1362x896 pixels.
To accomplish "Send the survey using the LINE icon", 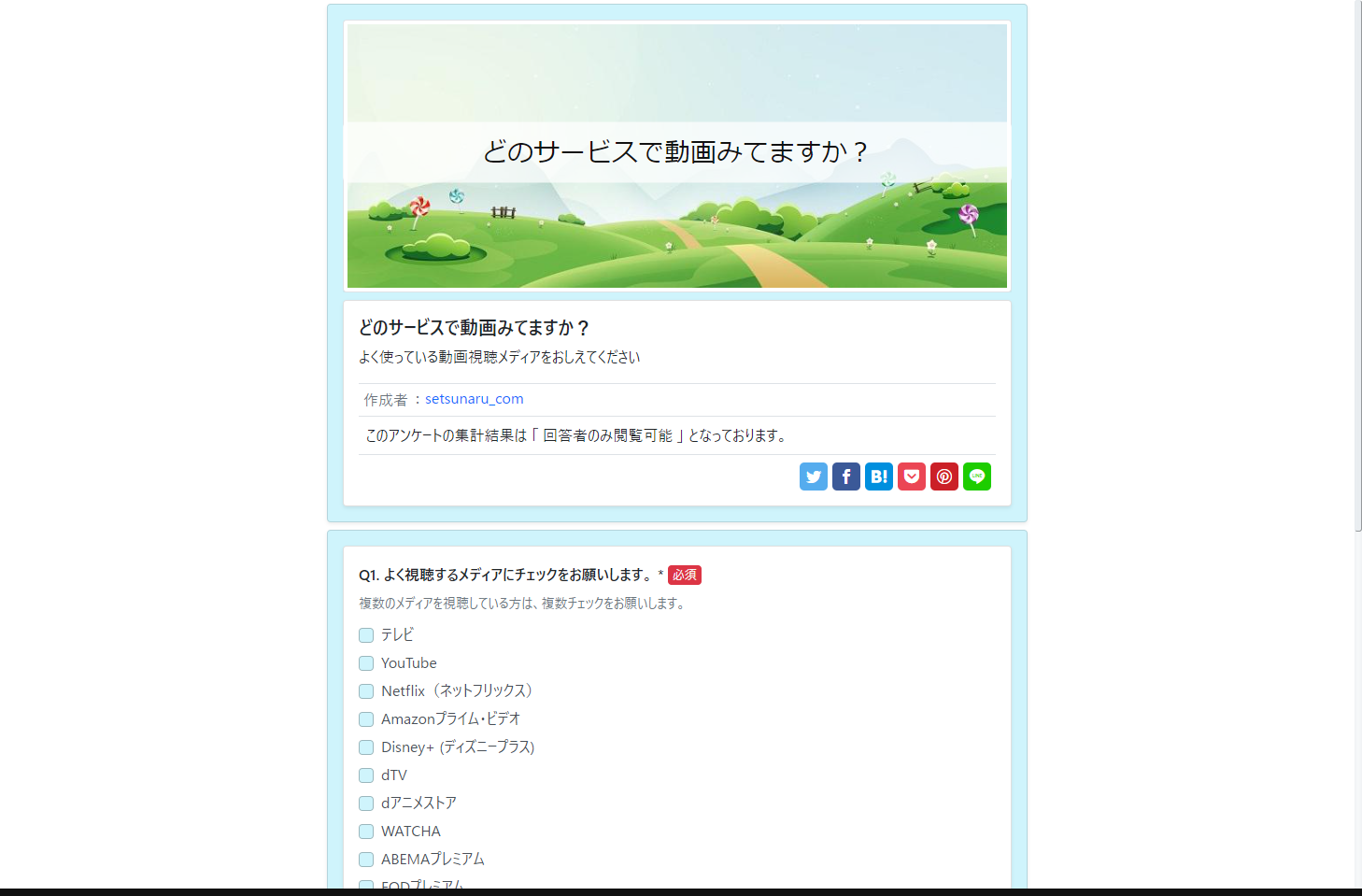I will coord(976,476).
